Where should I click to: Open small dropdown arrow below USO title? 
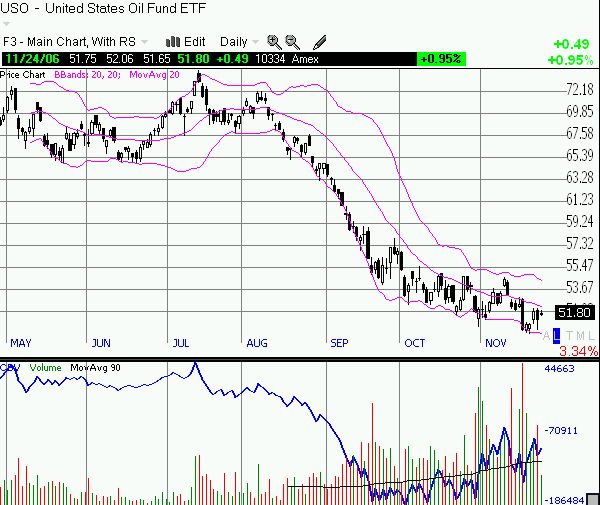click(x=5, y=24)
